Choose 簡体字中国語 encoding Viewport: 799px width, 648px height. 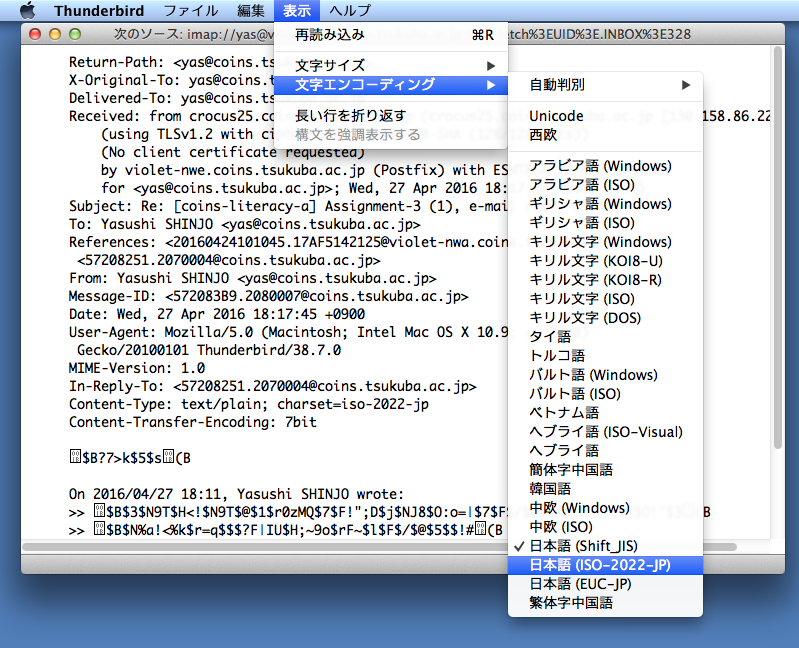coord(605,470)
